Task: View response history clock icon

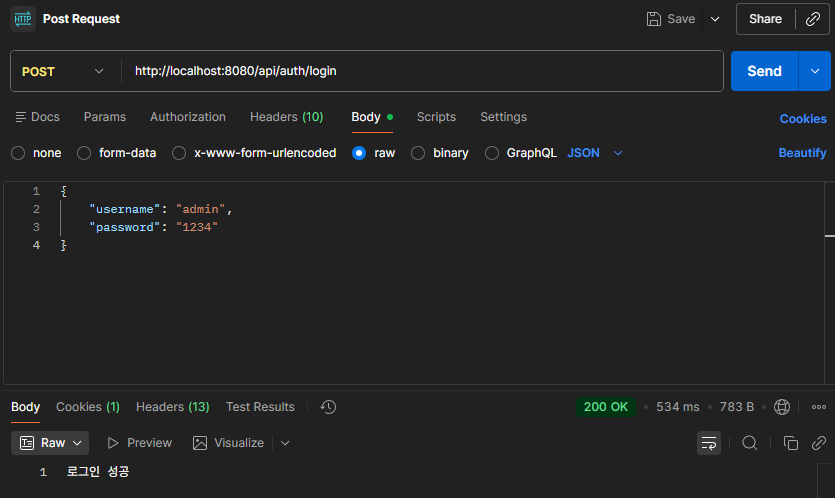Action: (328, 407)
